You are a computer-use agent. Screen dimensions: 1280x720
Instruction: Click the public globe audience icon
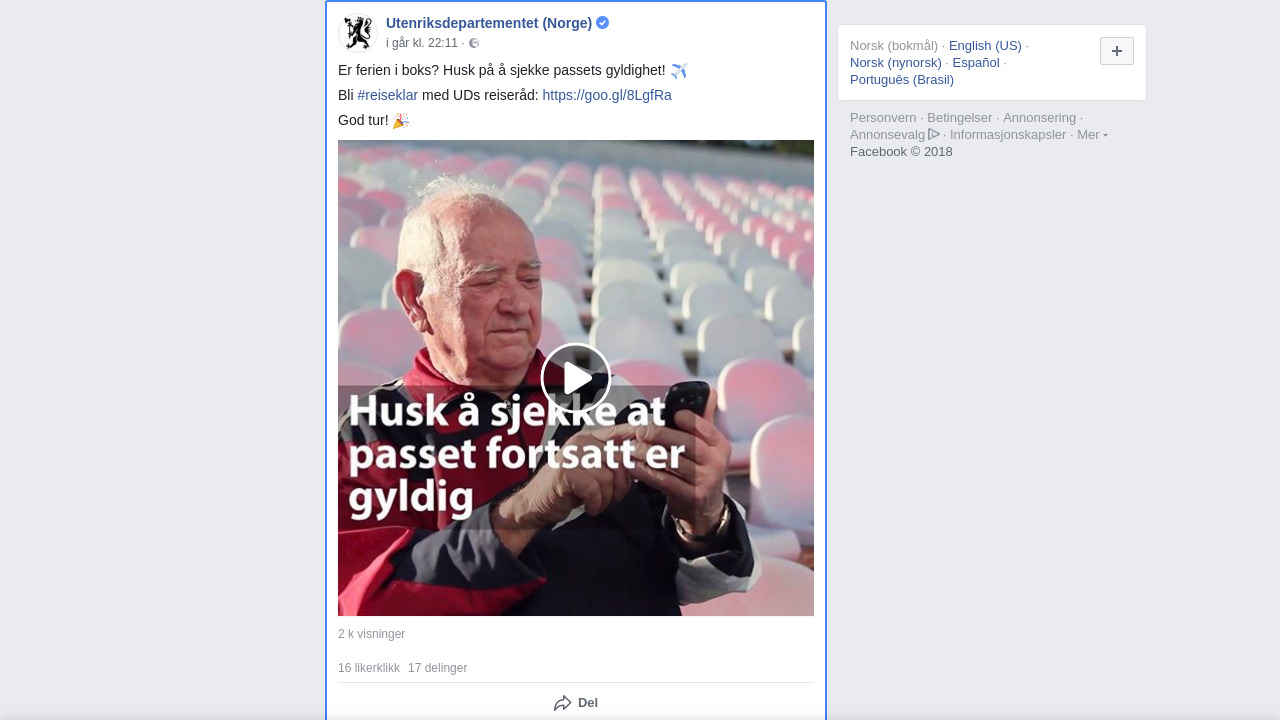click(x=474, y=43)
